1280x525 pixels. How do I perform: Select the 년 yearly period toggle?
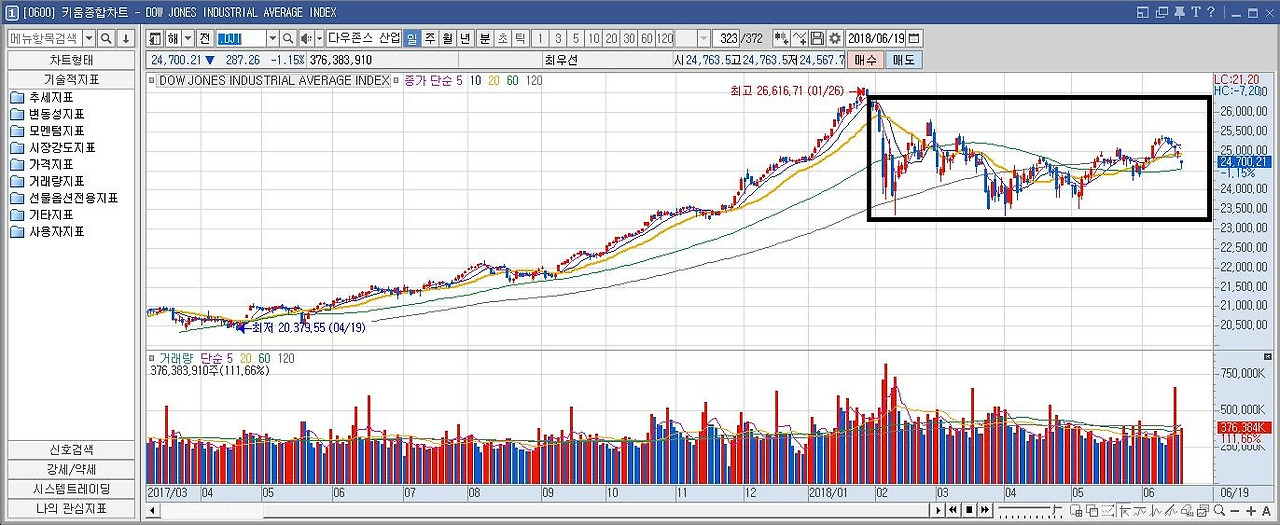(x=465, y=38)
